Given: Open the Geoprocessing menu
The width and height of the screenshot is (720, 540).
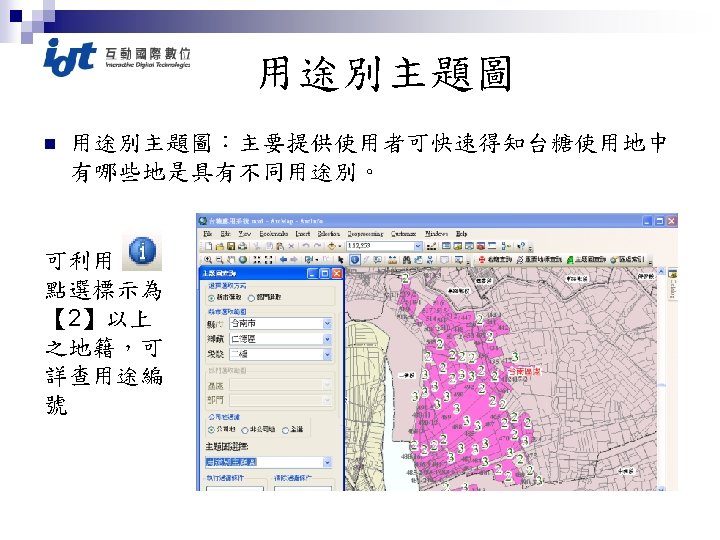Looking at the screenshot, I should (x=365, y=234).
